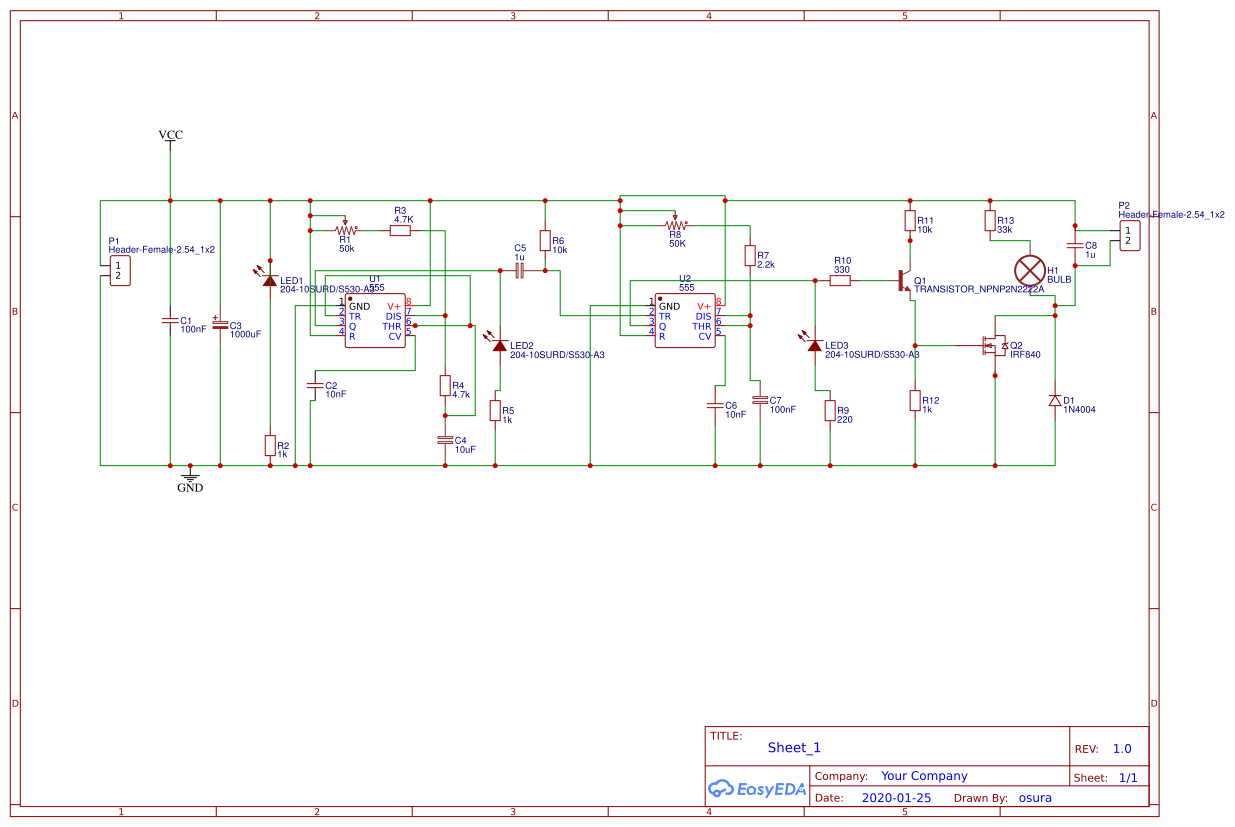Click the P2 header connector symbol
Screen dimensions: 1235x827
[1129, 236]
